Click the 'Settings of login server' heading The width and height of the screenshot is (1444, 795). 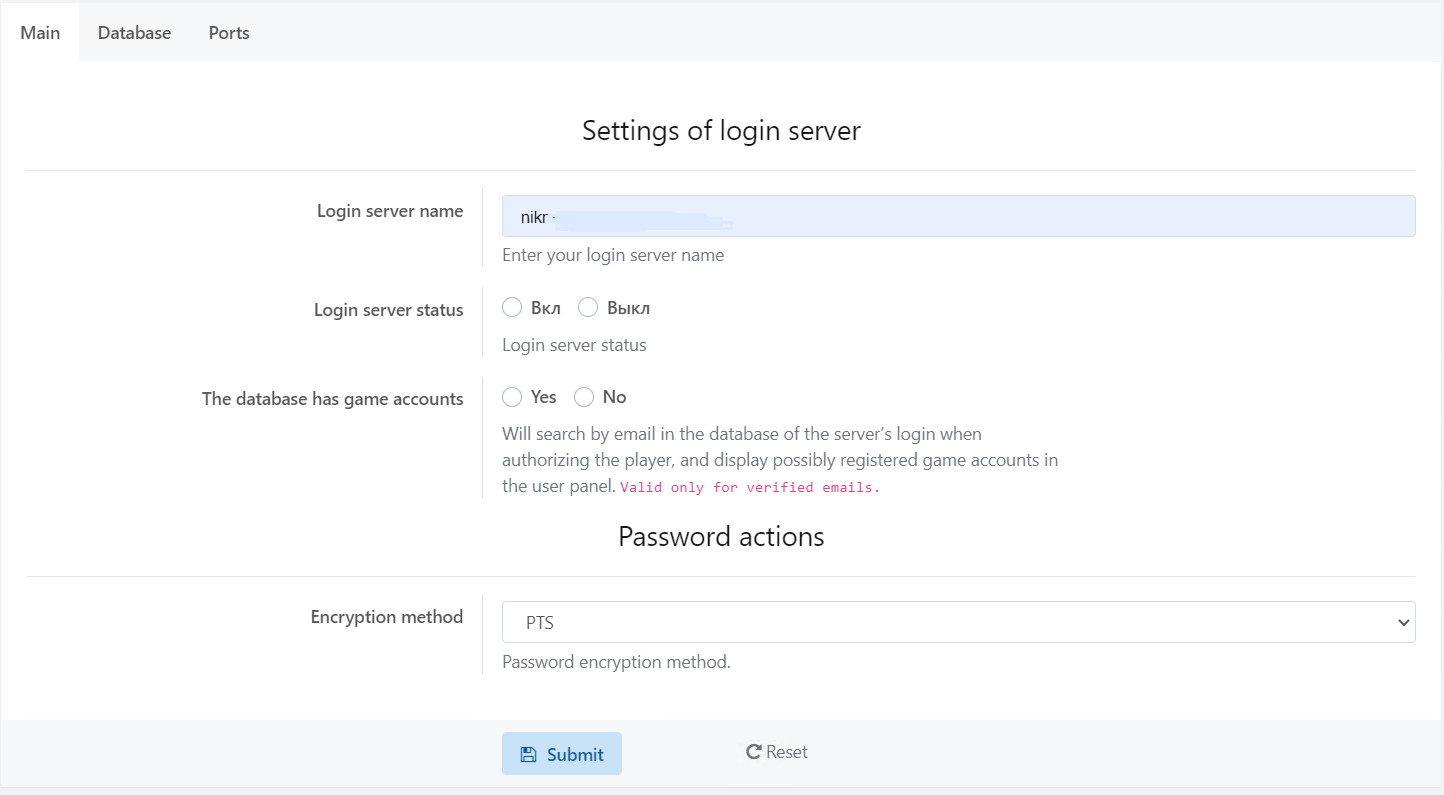click(721, 131)
